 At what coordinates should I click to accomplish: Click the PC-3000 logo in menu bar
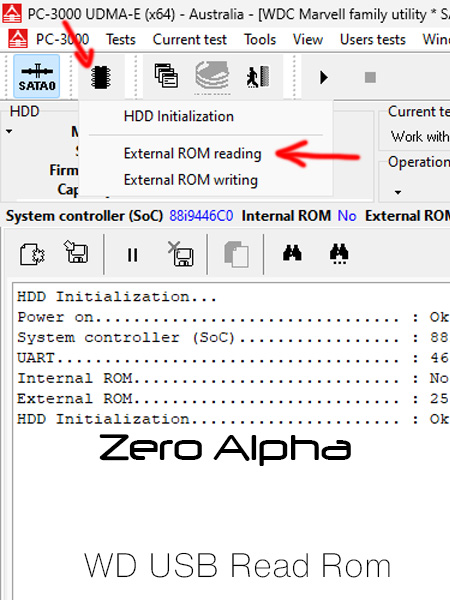pos(18,39)
